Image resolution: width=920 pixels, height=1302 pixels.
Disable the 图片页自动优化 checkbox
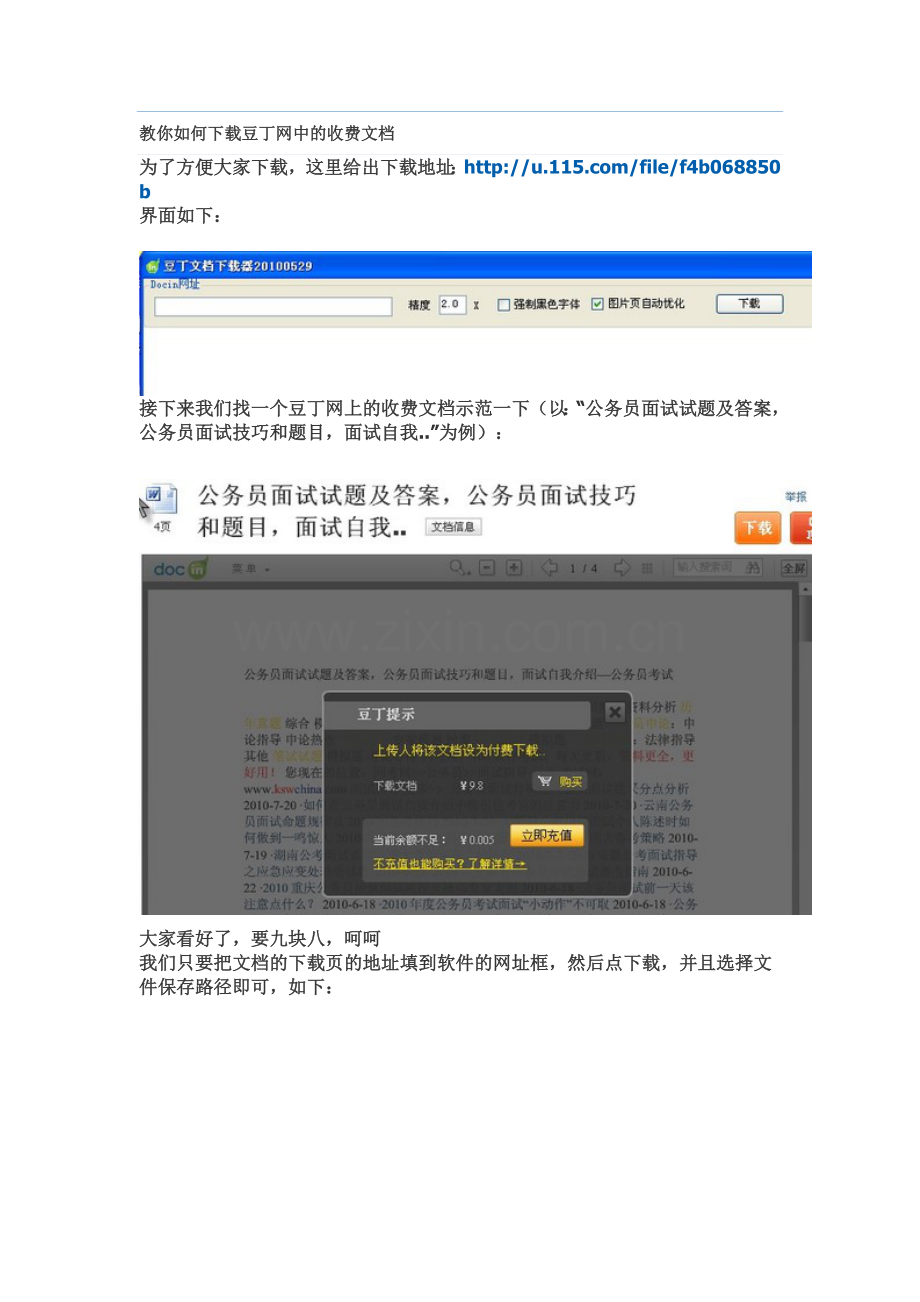pos(597,305)
